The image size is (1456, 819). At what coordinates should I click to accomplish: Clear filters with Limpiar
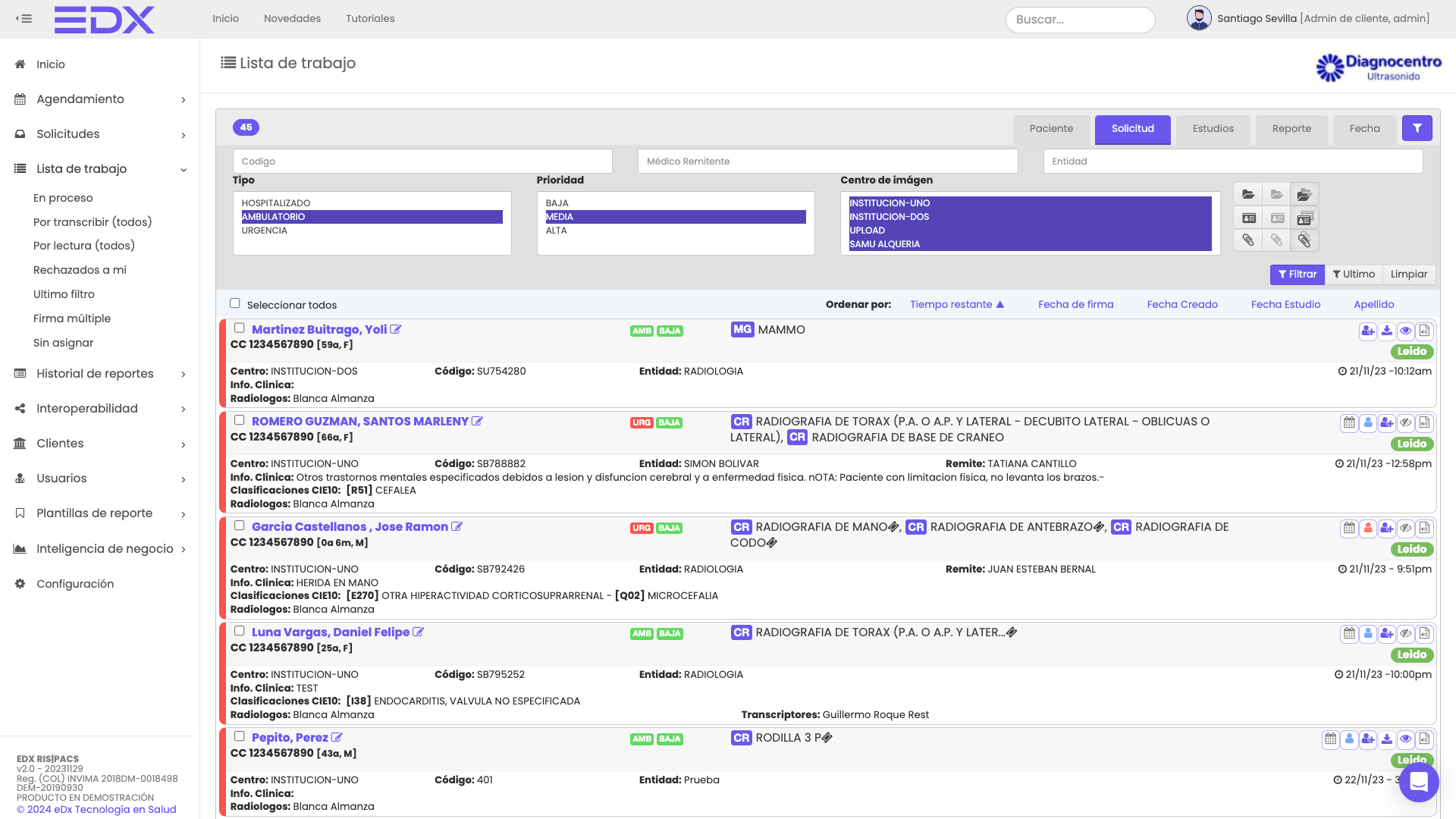point(1408,275)
